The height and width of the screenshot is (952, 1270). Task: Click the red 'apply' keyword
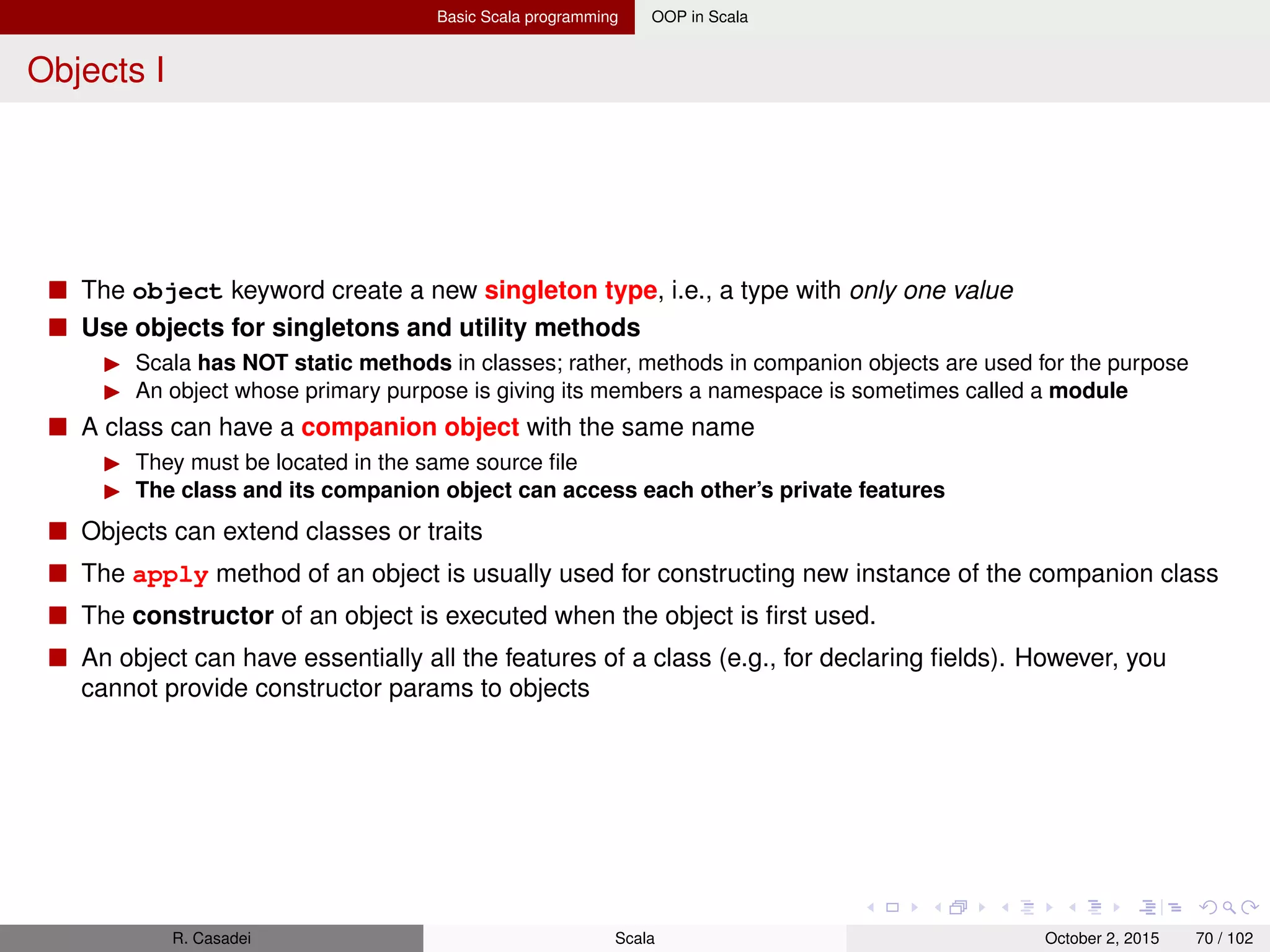click(171, 575)
